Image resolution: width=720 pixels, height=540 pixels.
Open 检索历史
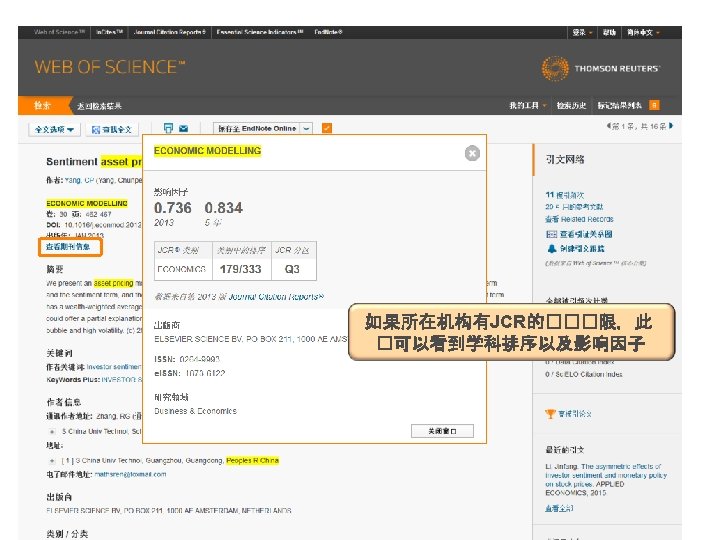571,106
